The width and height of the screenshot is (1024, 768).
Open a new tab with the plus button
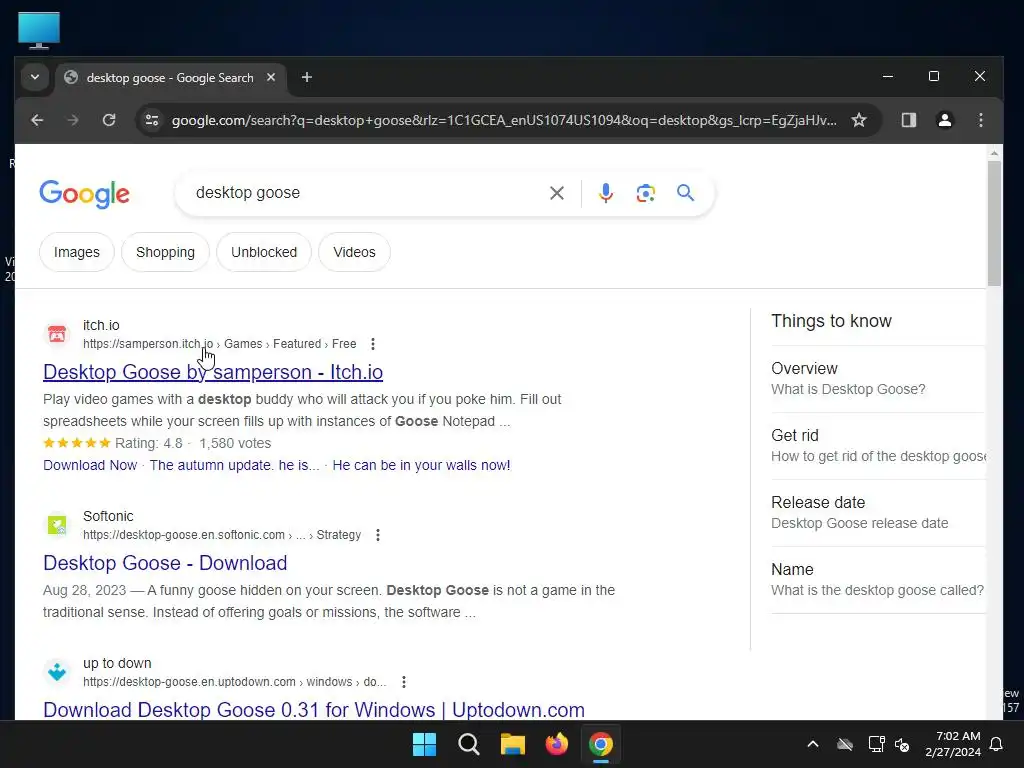[306, 78]
